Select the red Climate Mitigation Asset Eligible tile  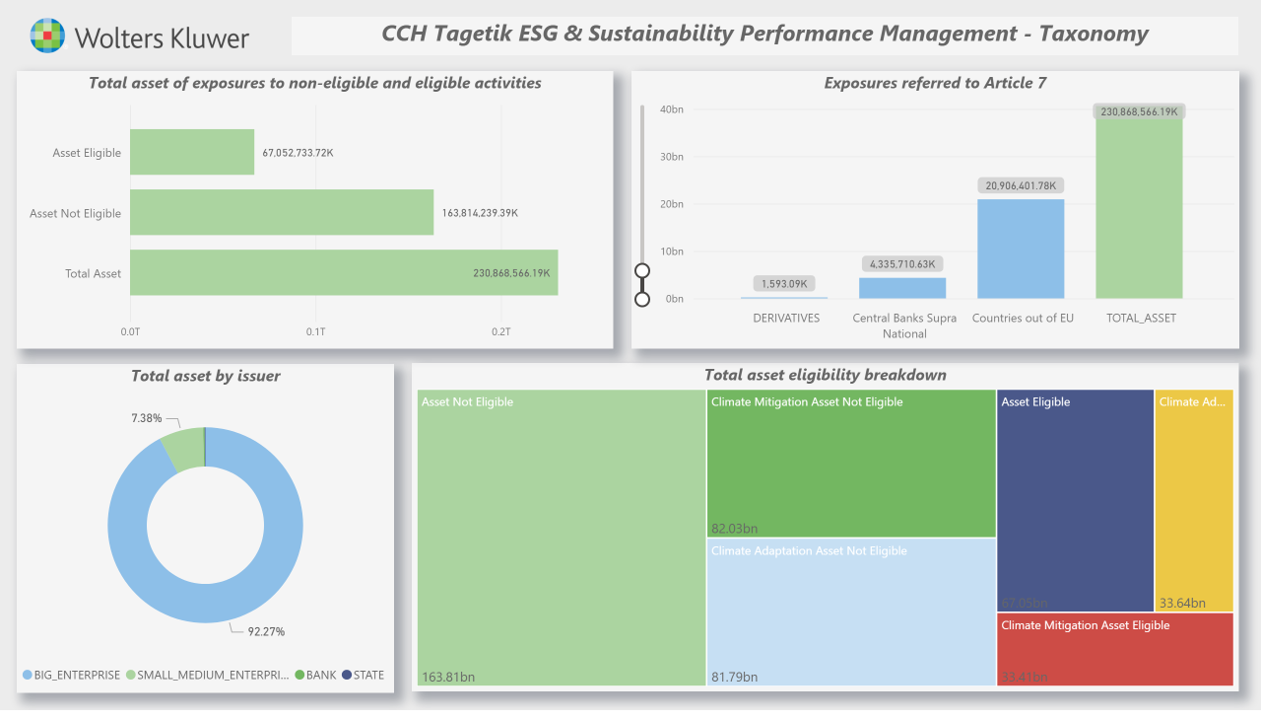point(1114,649)
